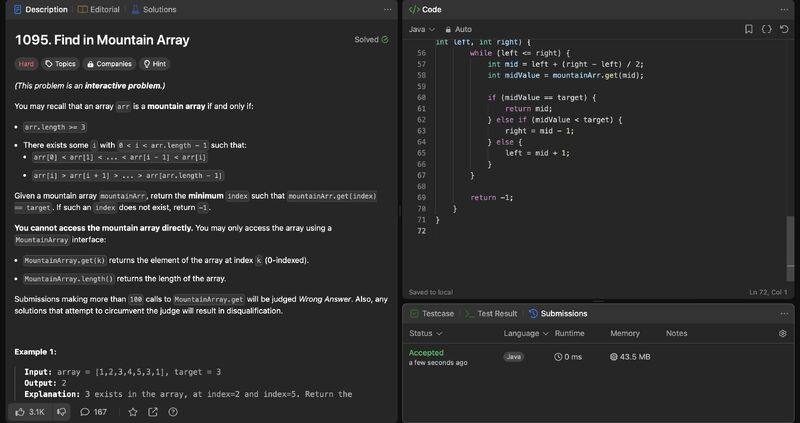Reveal the Hint
The image size is (800, 423).
(155, 64)
